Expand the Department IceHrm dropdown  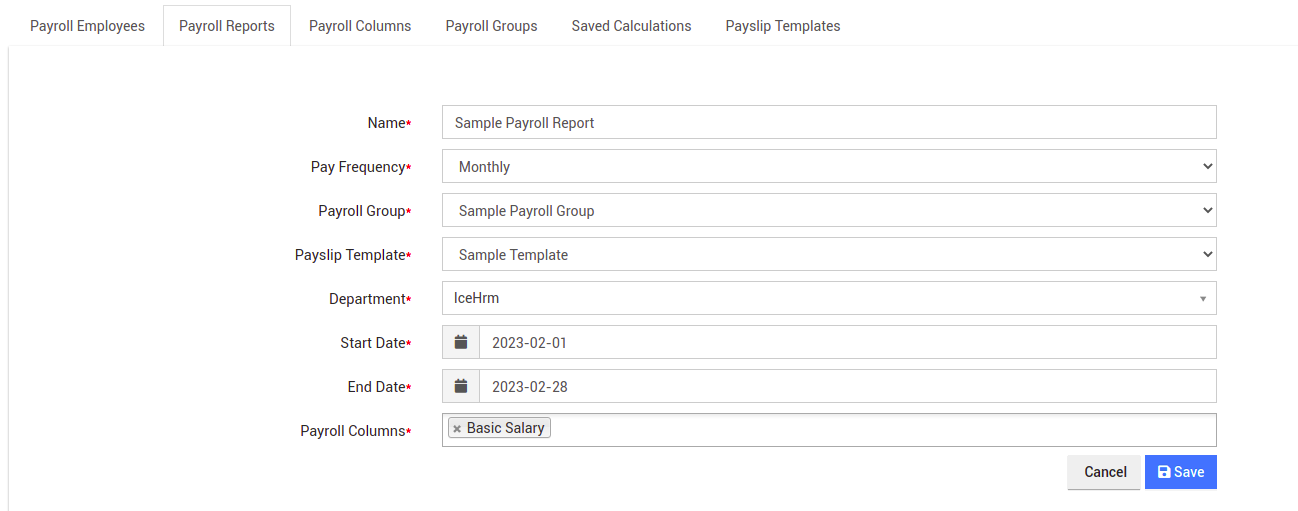click(828, 298)
